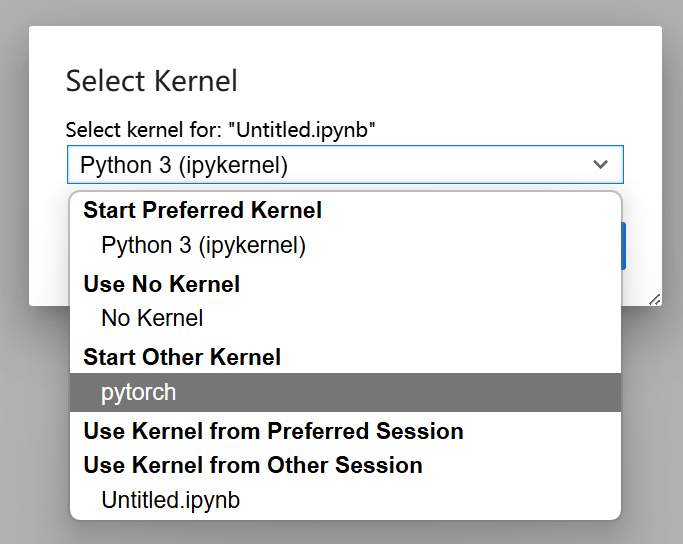Click the partially hidden blue Select button
683x544 pixels.
coord(623,246)
